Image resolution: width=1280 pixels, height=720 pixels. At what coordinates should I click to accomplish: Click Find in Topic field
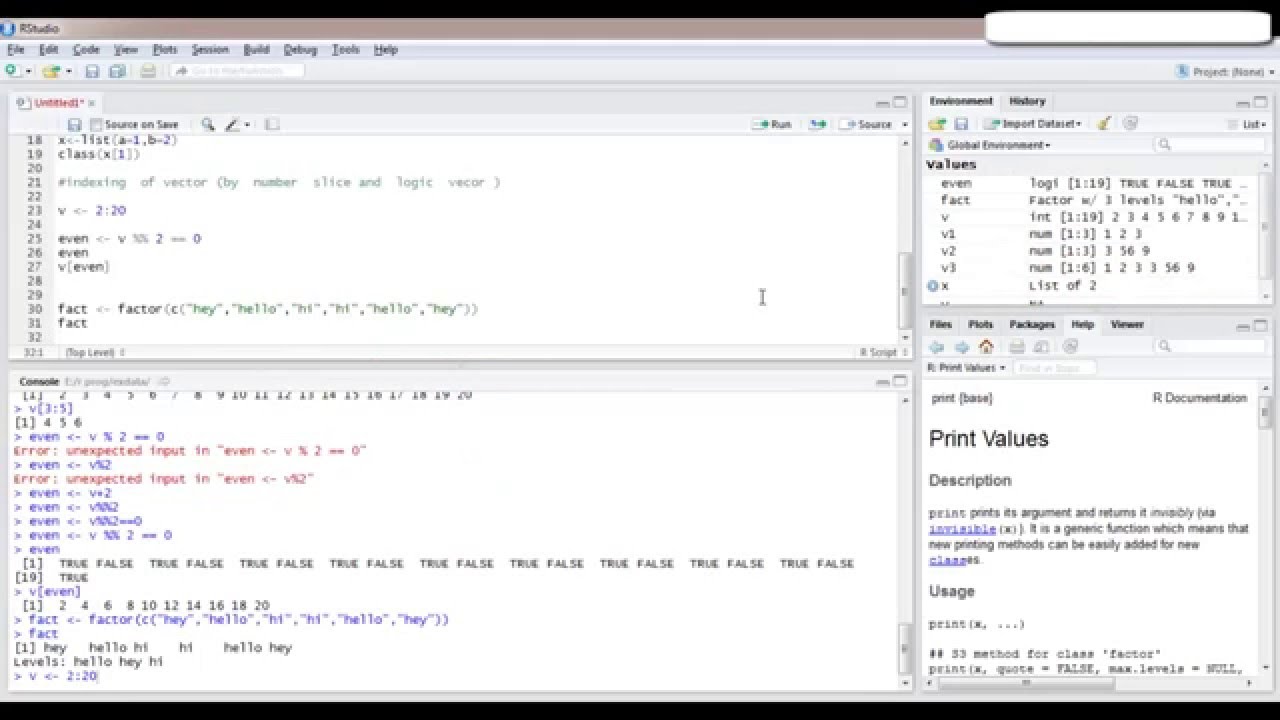tap(1055, 368)
